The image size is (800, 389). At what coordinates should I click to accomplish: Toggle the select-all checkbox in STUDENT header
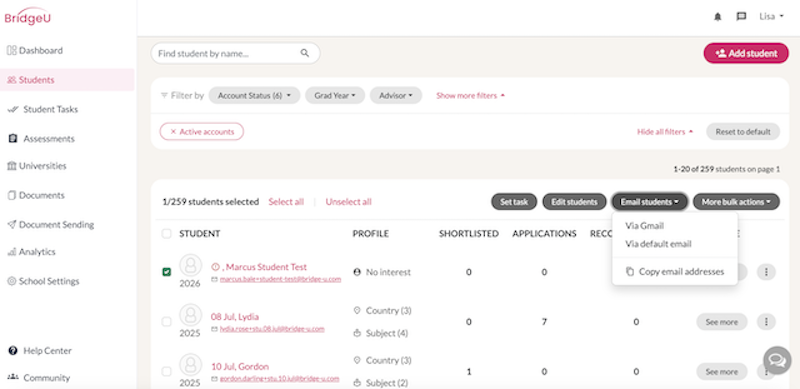point(166,234)
